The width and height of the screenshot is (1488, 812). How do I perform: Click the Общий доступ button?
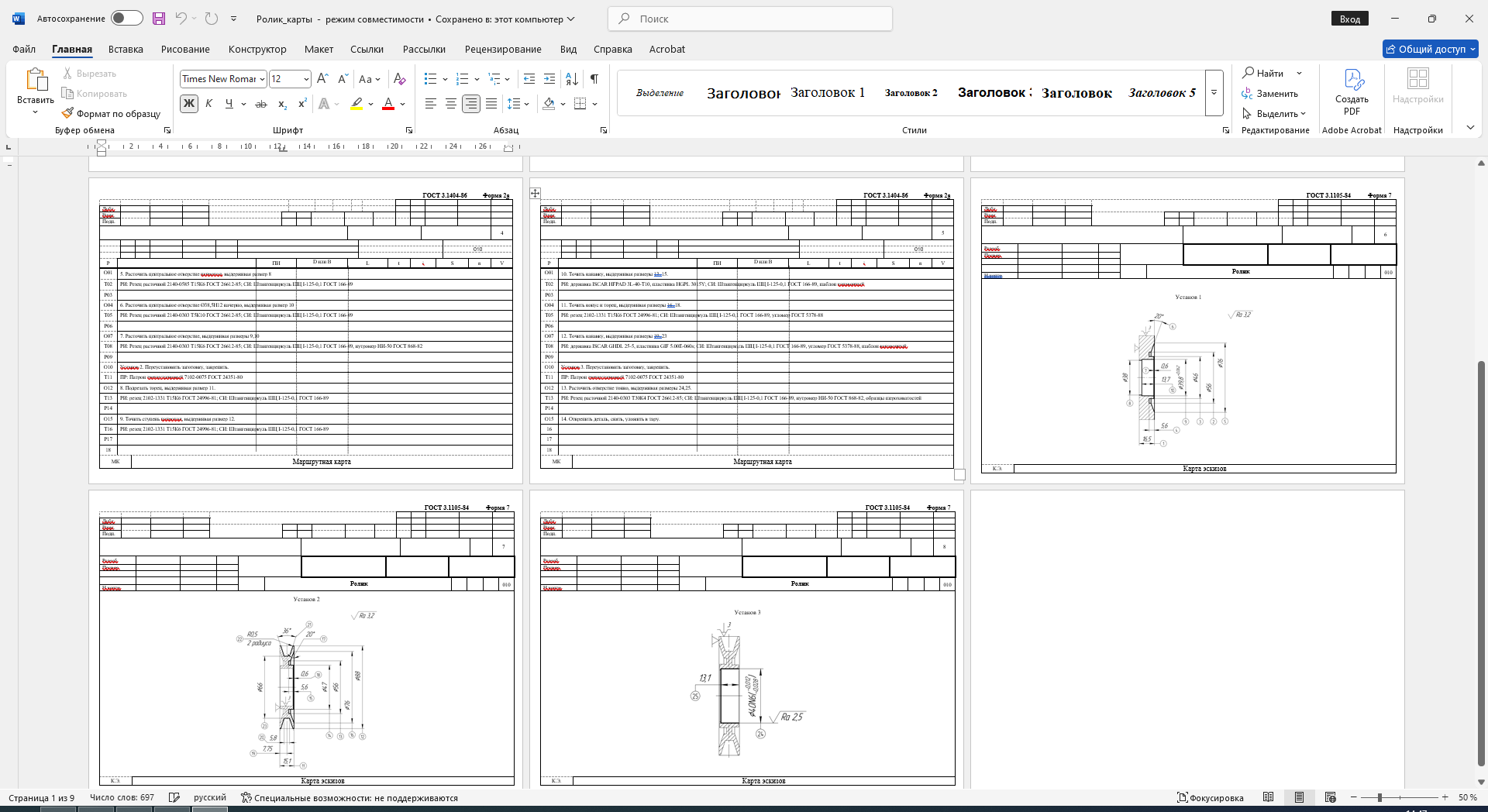[1430, 49]
